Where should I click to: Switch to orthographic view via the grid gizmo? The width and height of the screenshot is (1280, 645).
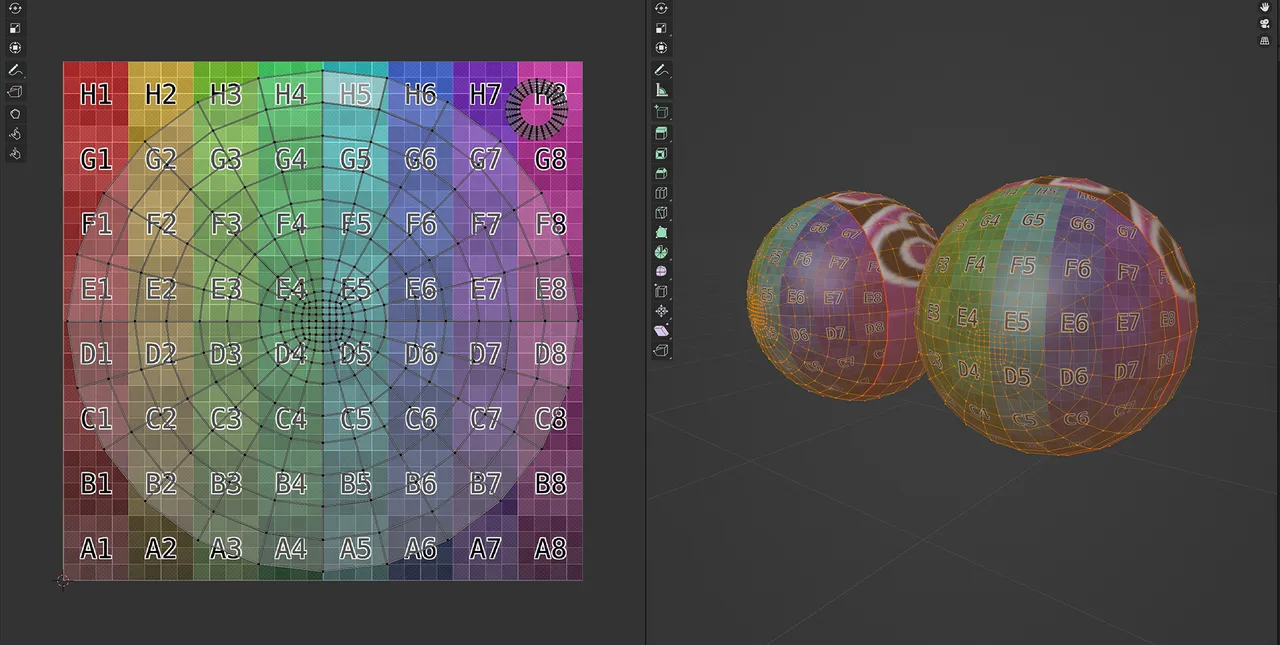tap(1264, 40)
